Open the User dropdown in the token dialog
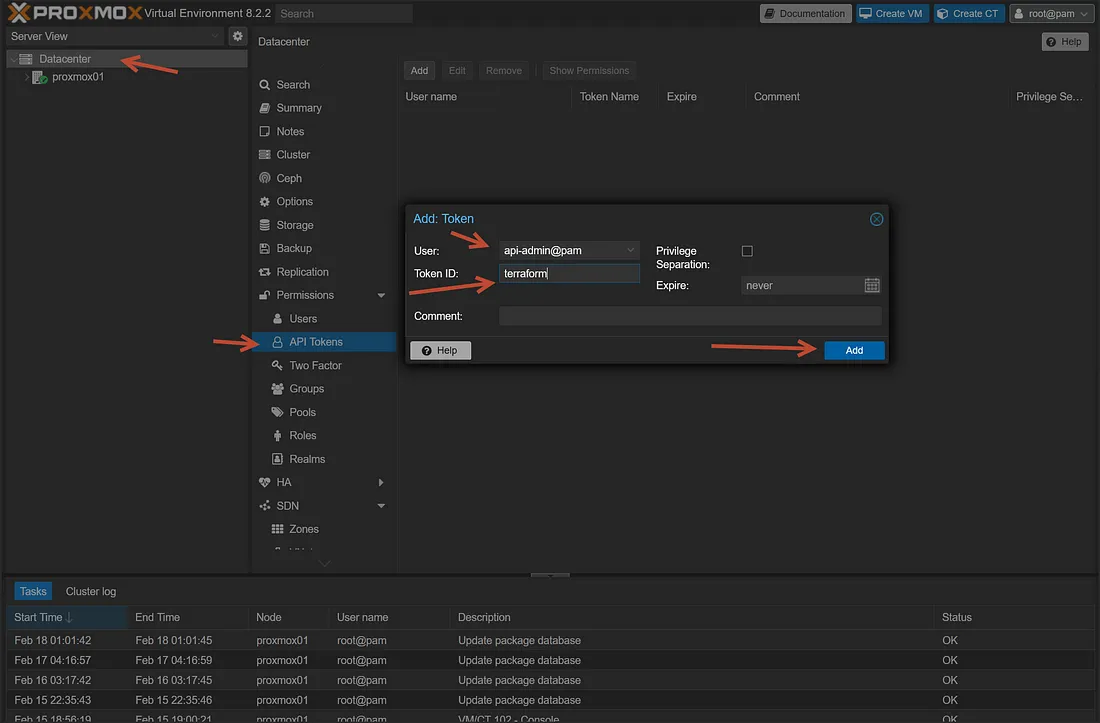 click(x=630, y=250)
